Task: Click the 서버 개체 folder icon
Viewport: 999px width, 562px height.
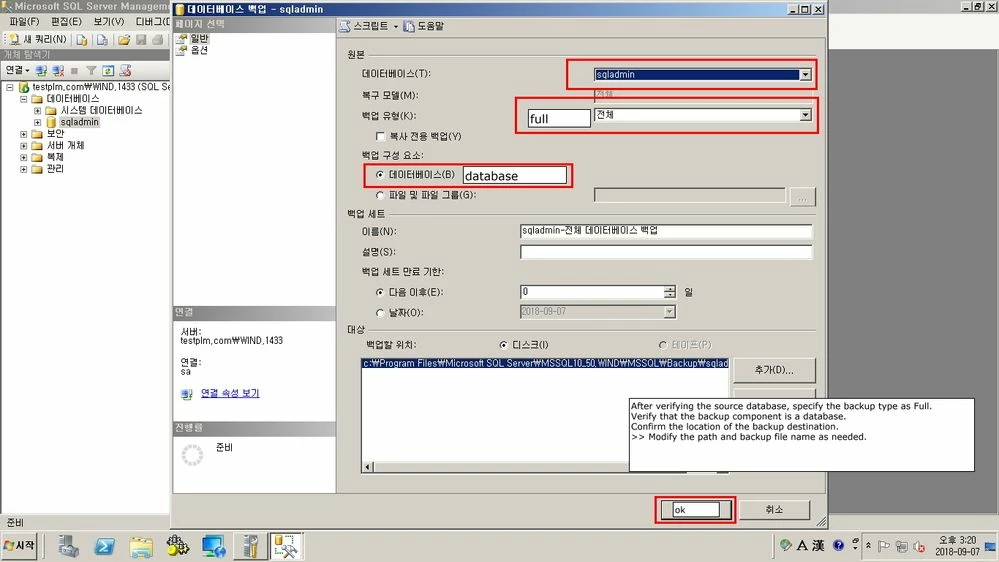Action: click(x=37, y=145)
